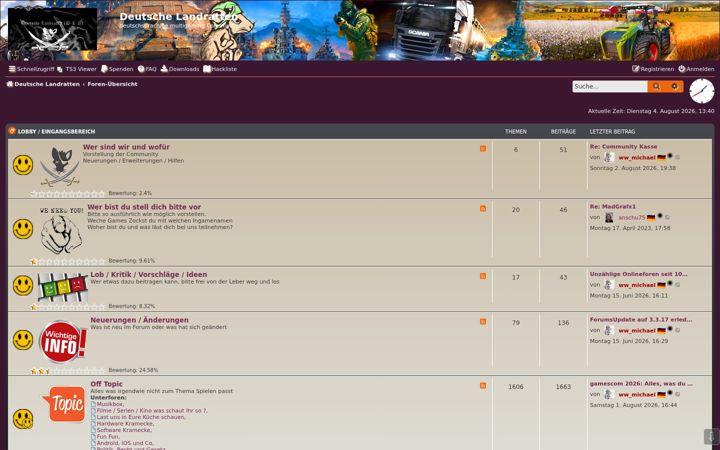
Task: Click smiley status icon of Wer bist du row
Action: (x=23, y=229)
